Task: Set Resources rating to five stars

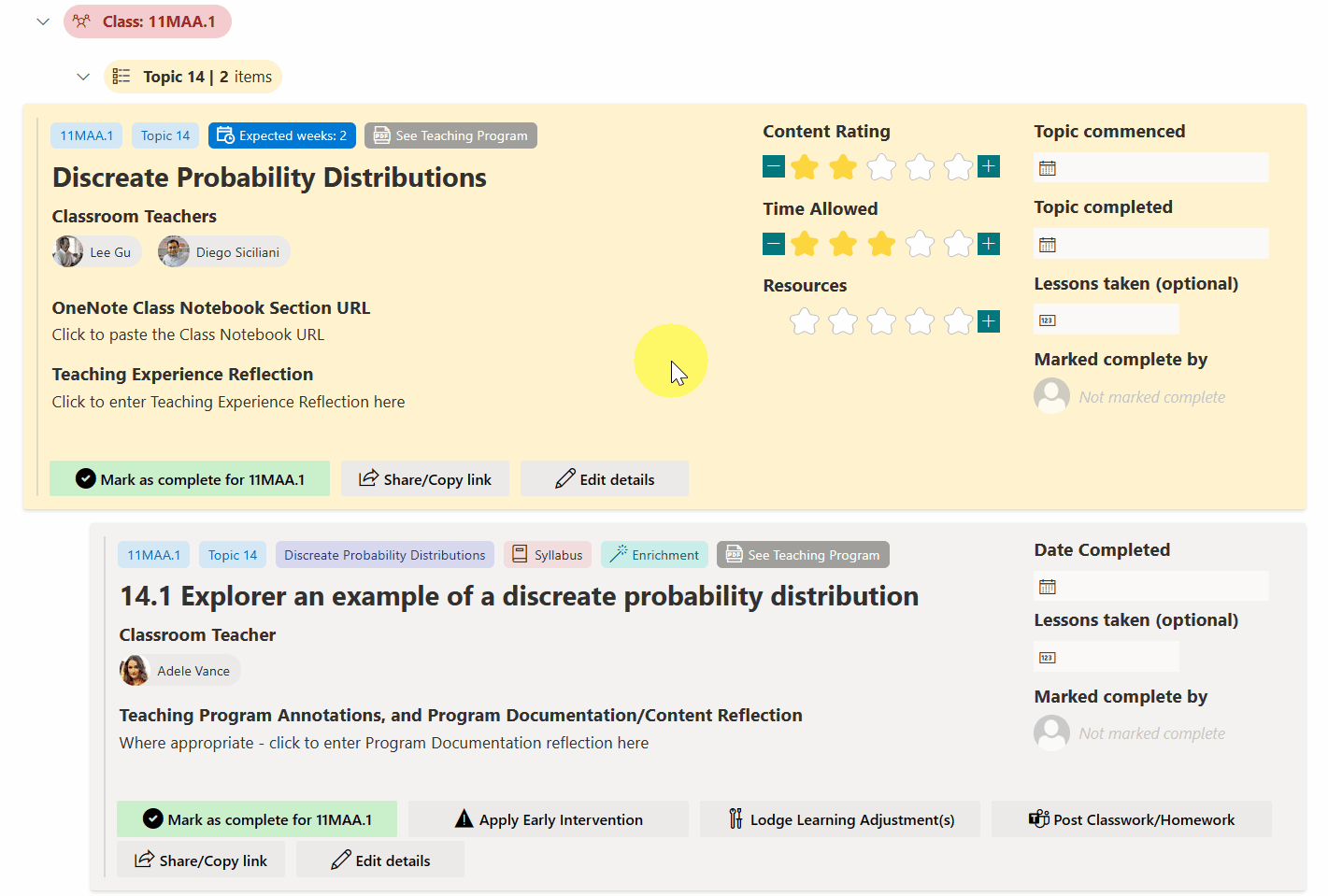Action: coord(958,321)
